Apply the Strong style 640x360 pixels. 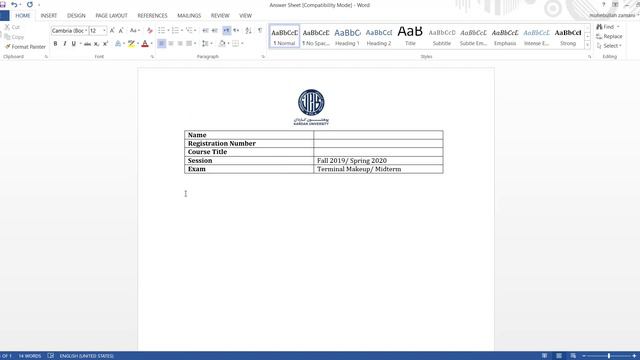coord(568,36)
